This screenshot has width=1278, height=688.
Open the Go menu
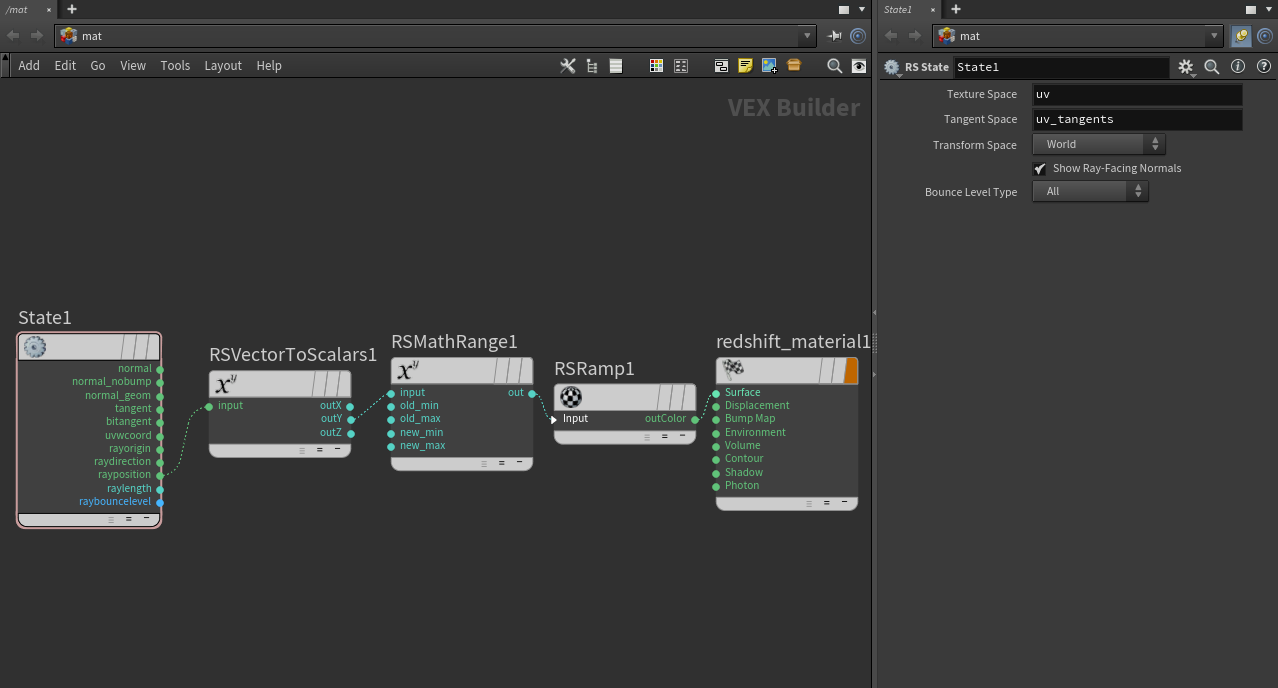click(x=98, y=65)
